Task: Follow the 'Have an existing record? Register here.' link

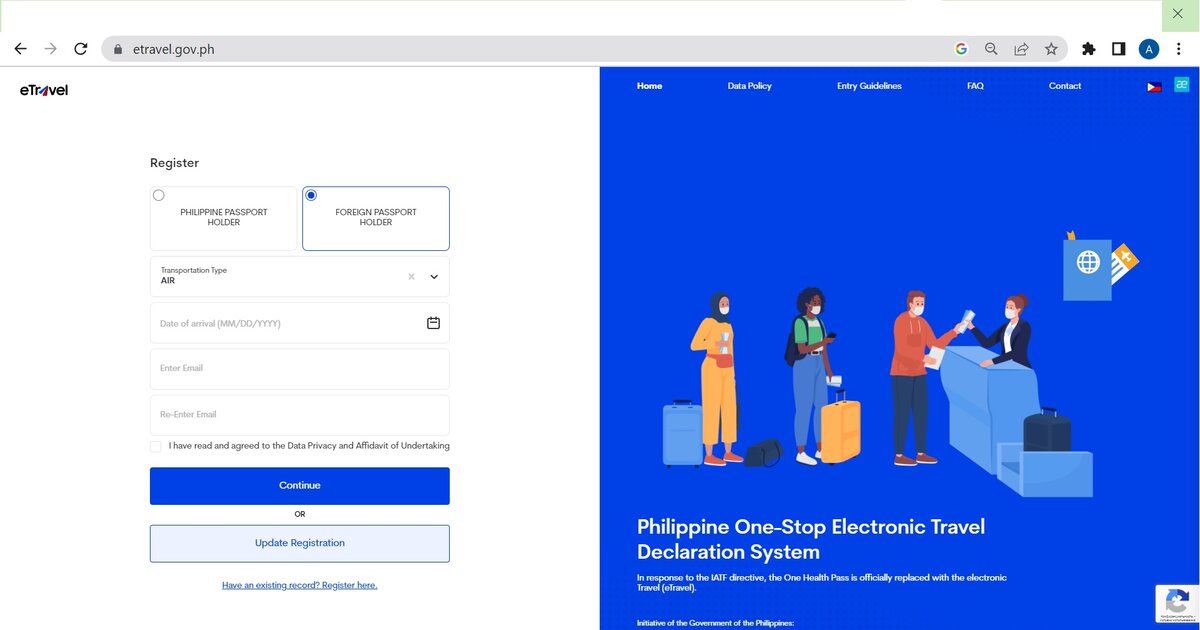Action: click(x=300, y=585)
